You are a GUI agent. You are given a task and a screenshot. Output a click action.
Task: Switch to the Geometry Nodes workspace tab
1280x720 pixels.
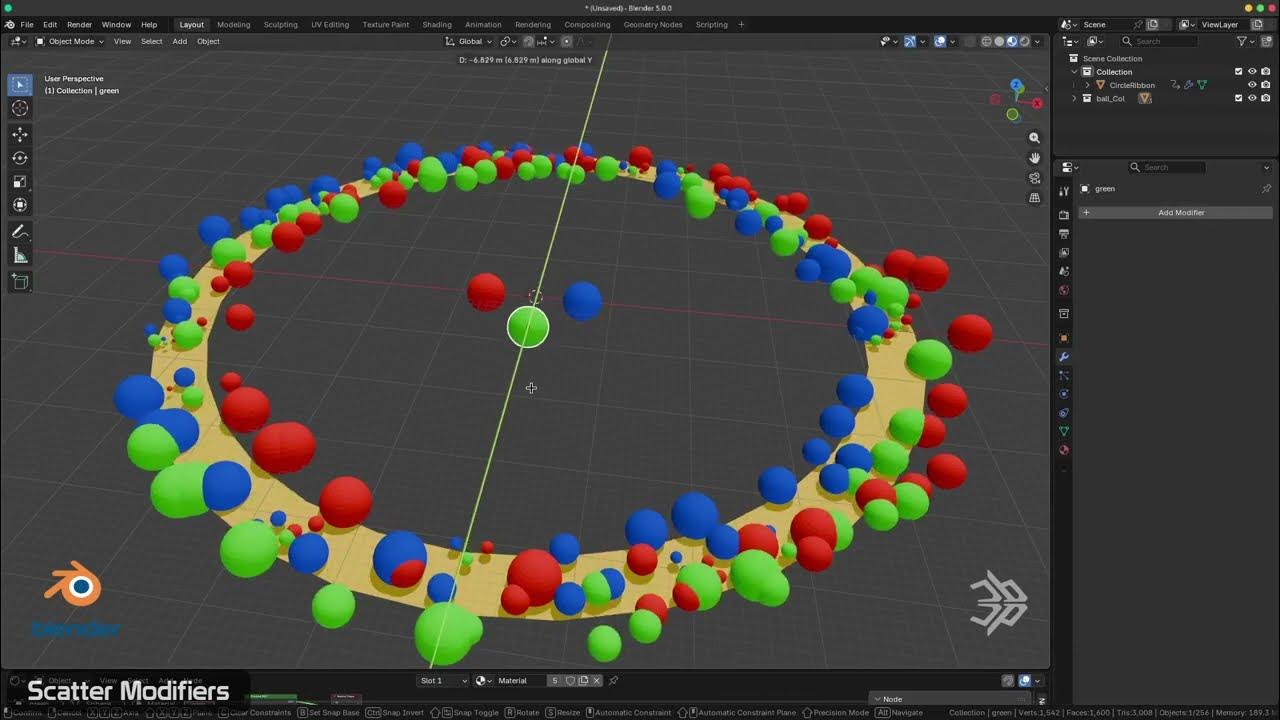(652, 25)
